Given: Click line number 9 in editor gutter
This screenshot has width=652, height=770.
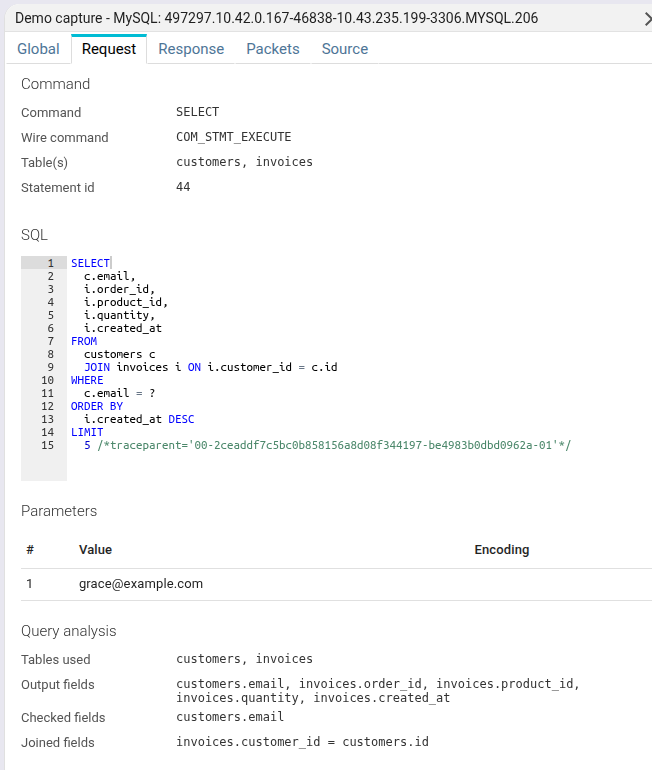Looking at the screenshot, I should [51, 367].
